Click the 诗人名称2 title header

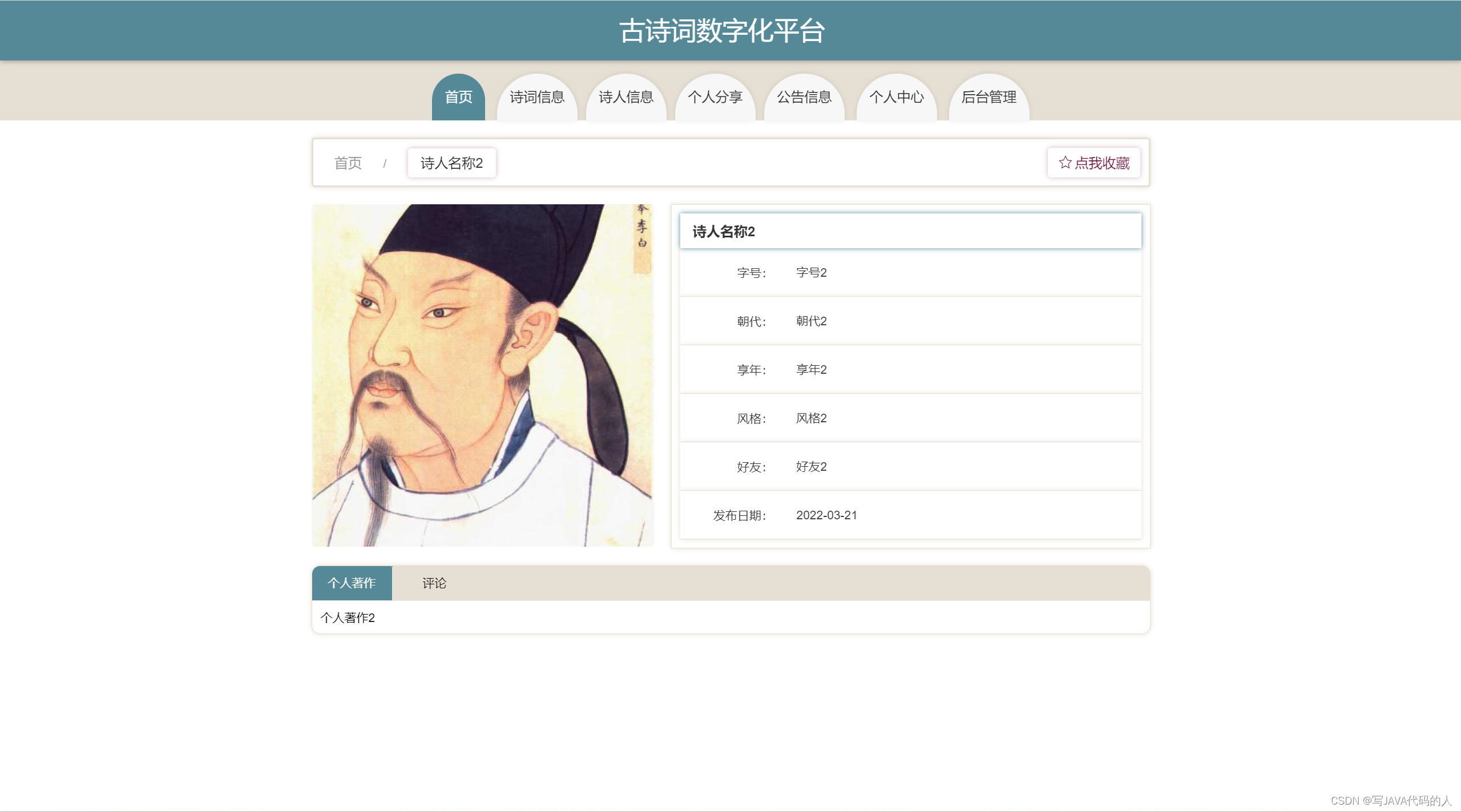[x=722, y=232]
